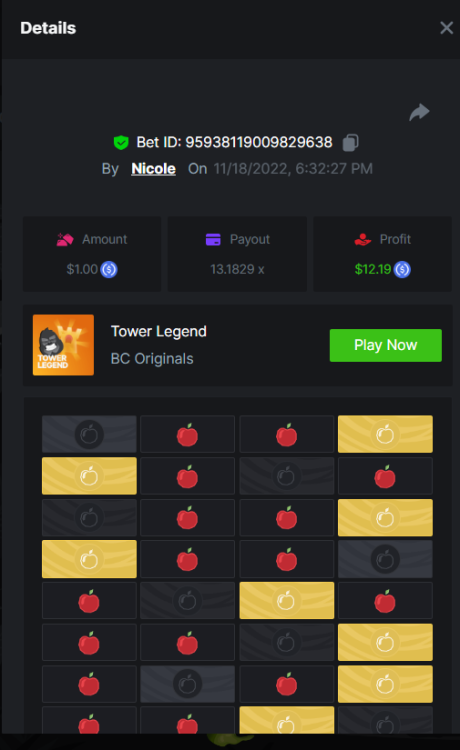This screenshot has width=460, height=750.
Task: Click the Play Now button
Action: tap(385, 345)
